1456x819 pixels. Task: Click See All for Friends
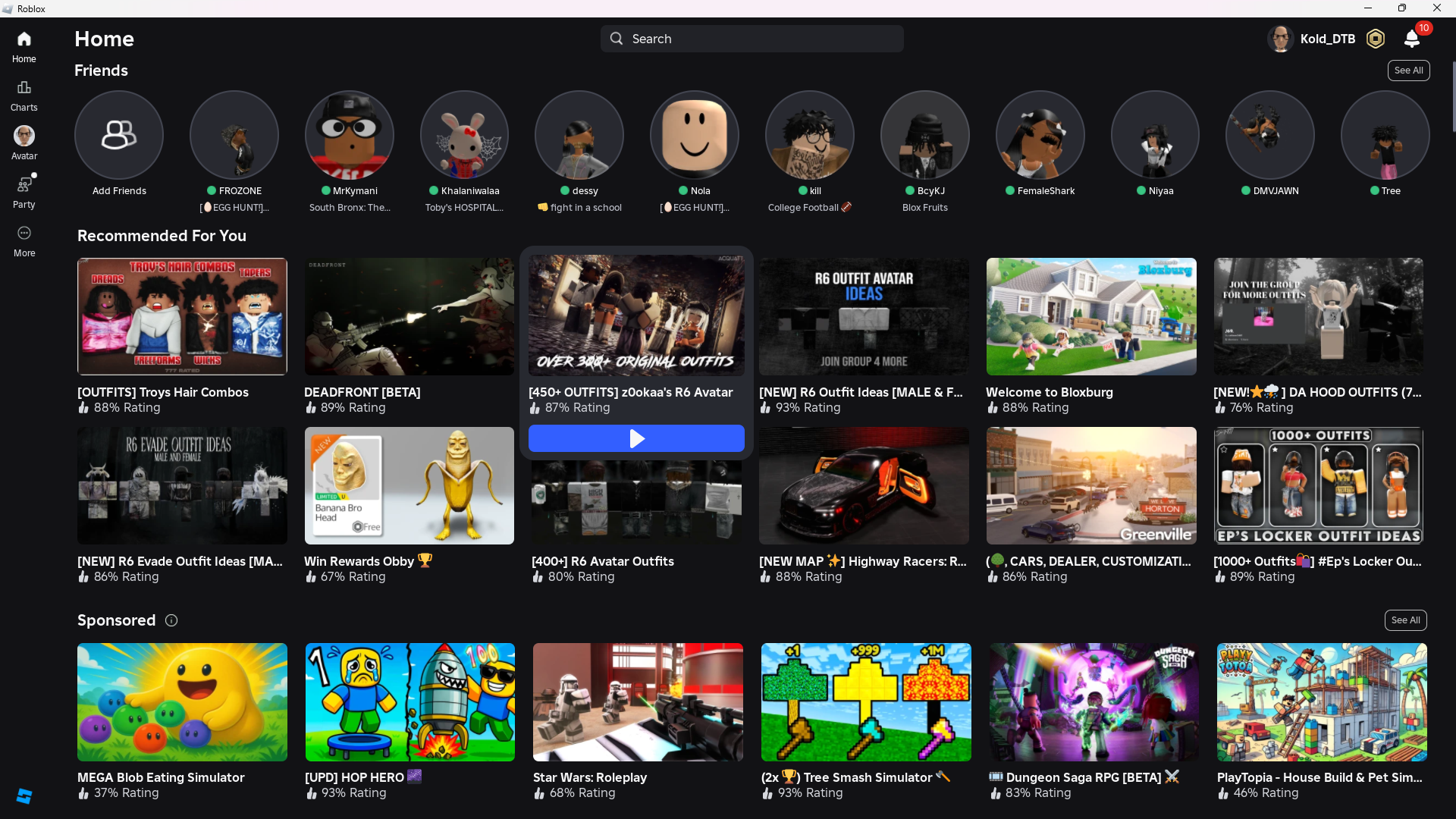[x=1409, y=71]
